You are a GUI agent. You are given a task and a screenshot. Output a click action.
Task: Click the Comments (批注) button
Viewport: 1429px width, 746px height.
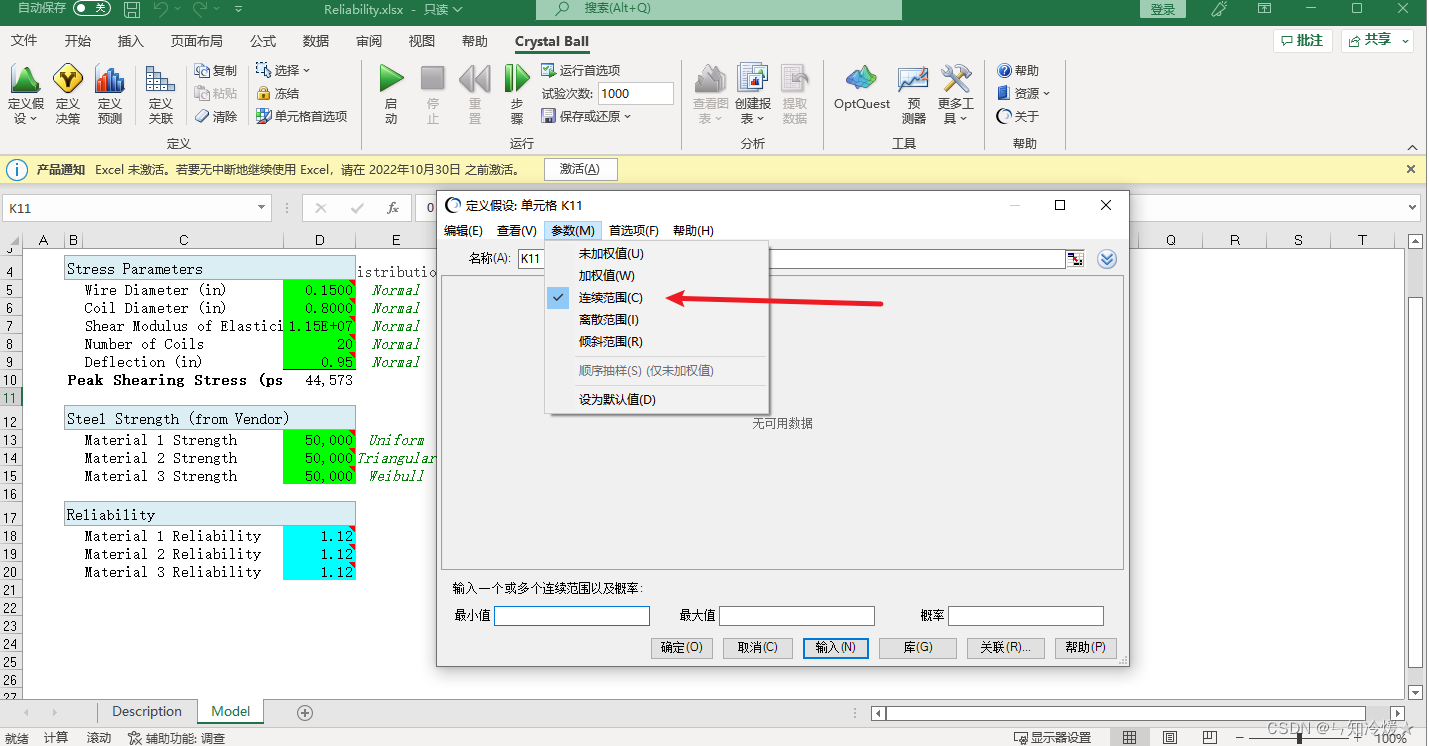tap(1302, 41)
